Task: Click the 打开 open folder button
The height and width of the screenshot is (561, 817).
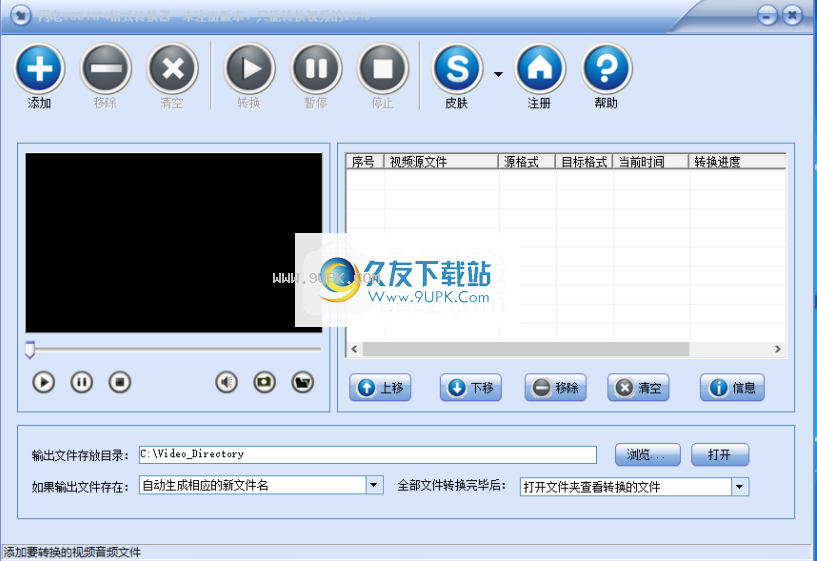Action: tap(720, 455)
